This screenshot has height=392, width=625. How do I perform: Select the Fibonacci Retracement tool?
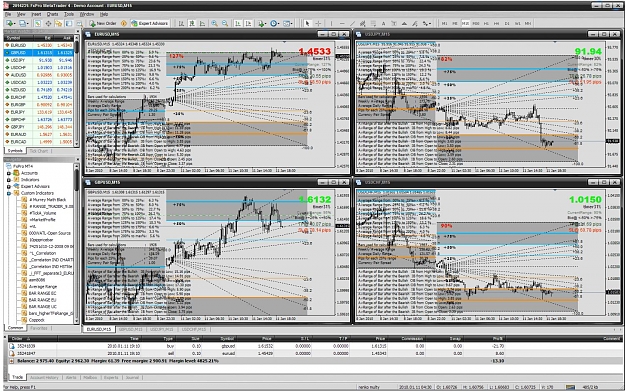[373, 24]
